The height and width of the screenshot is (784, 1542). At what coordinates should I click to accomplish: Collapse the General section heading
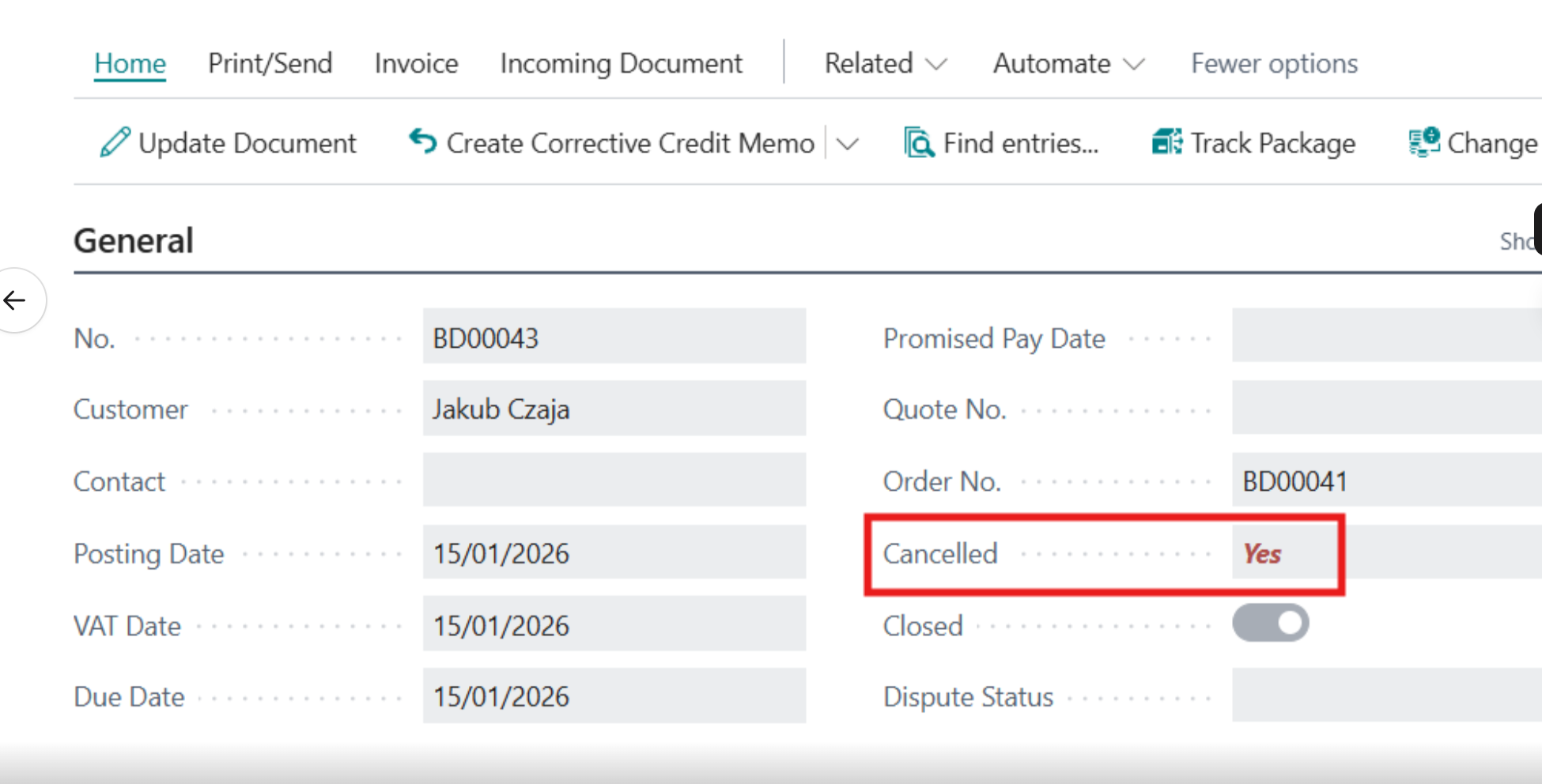point(134,240)
